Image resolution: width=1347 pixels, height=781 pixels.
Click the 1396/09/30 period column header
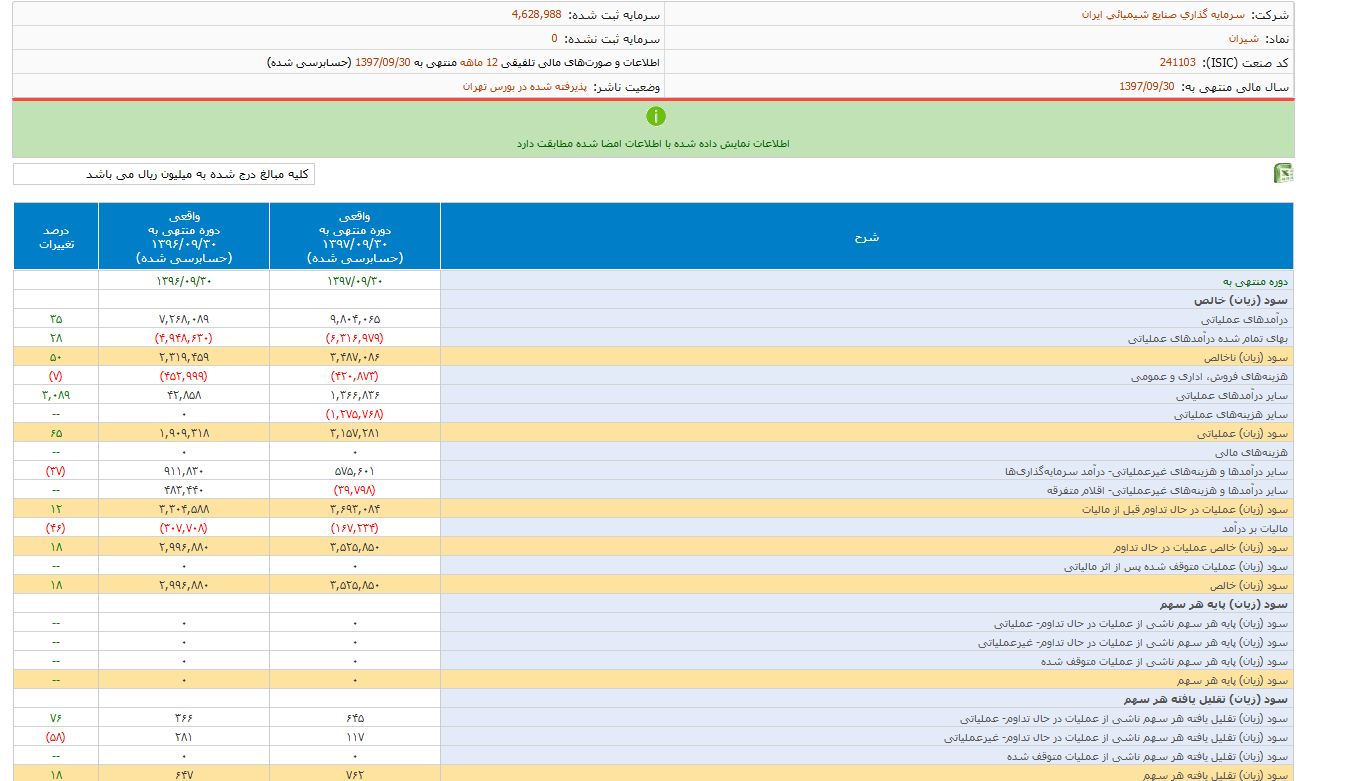tap(184, 237)
